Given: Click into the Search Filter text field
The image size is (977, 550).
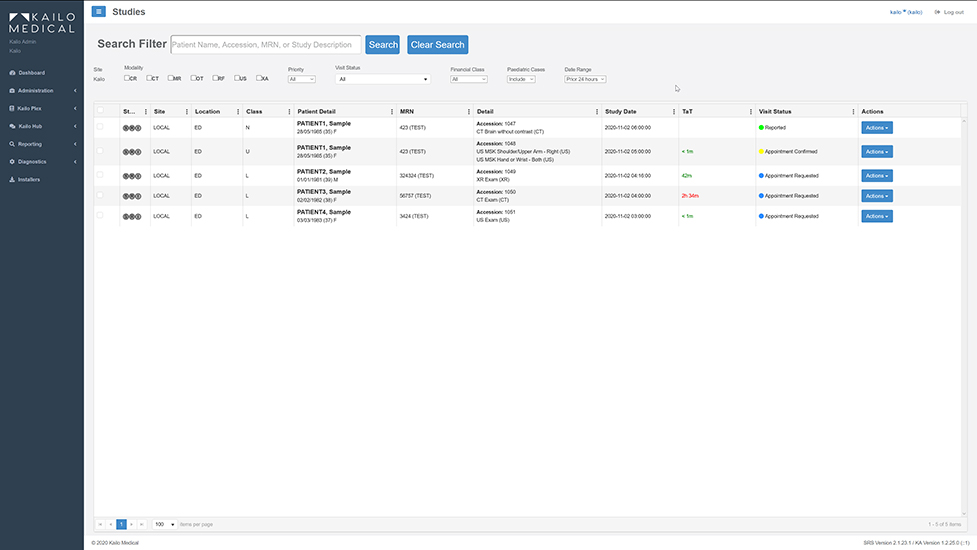Looking at the screenshot, I should [265, 45].
